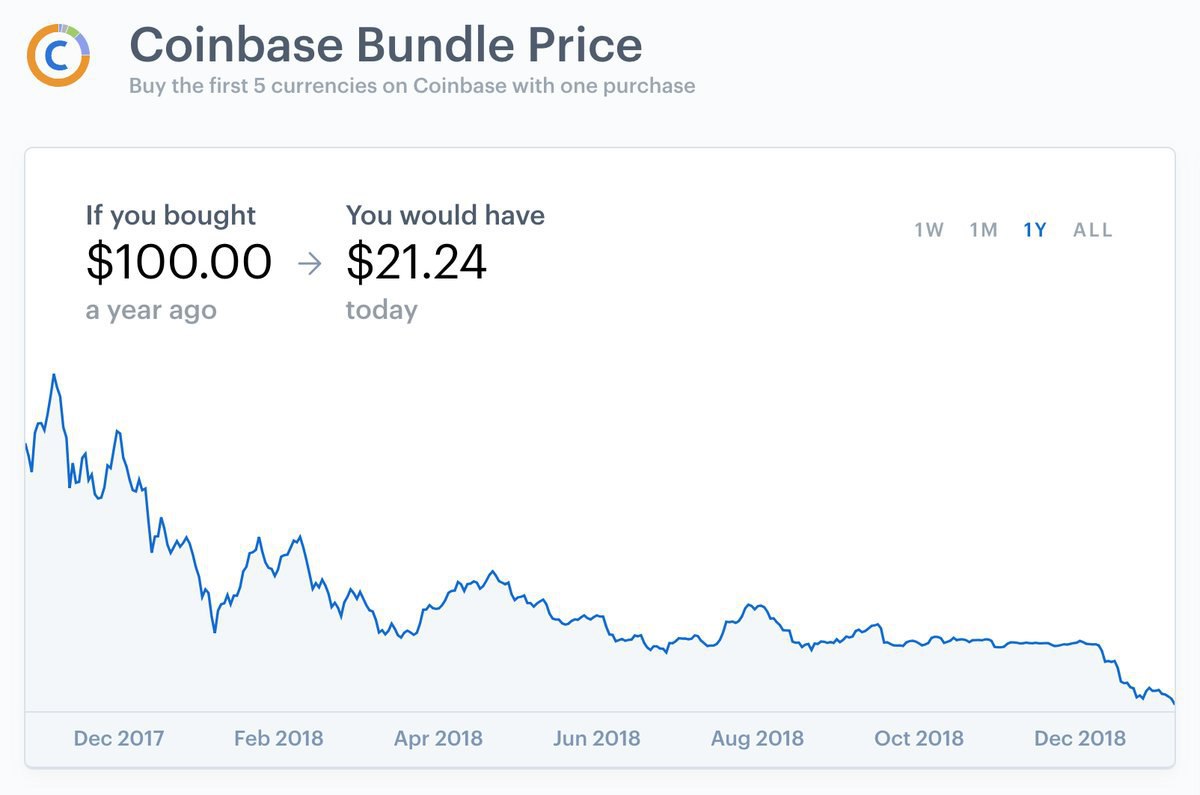Image resolution: width=1200 pixels, height=795 pixels.
Task: Choose the 1Y chart range
Action: [x=1035, y=230]
